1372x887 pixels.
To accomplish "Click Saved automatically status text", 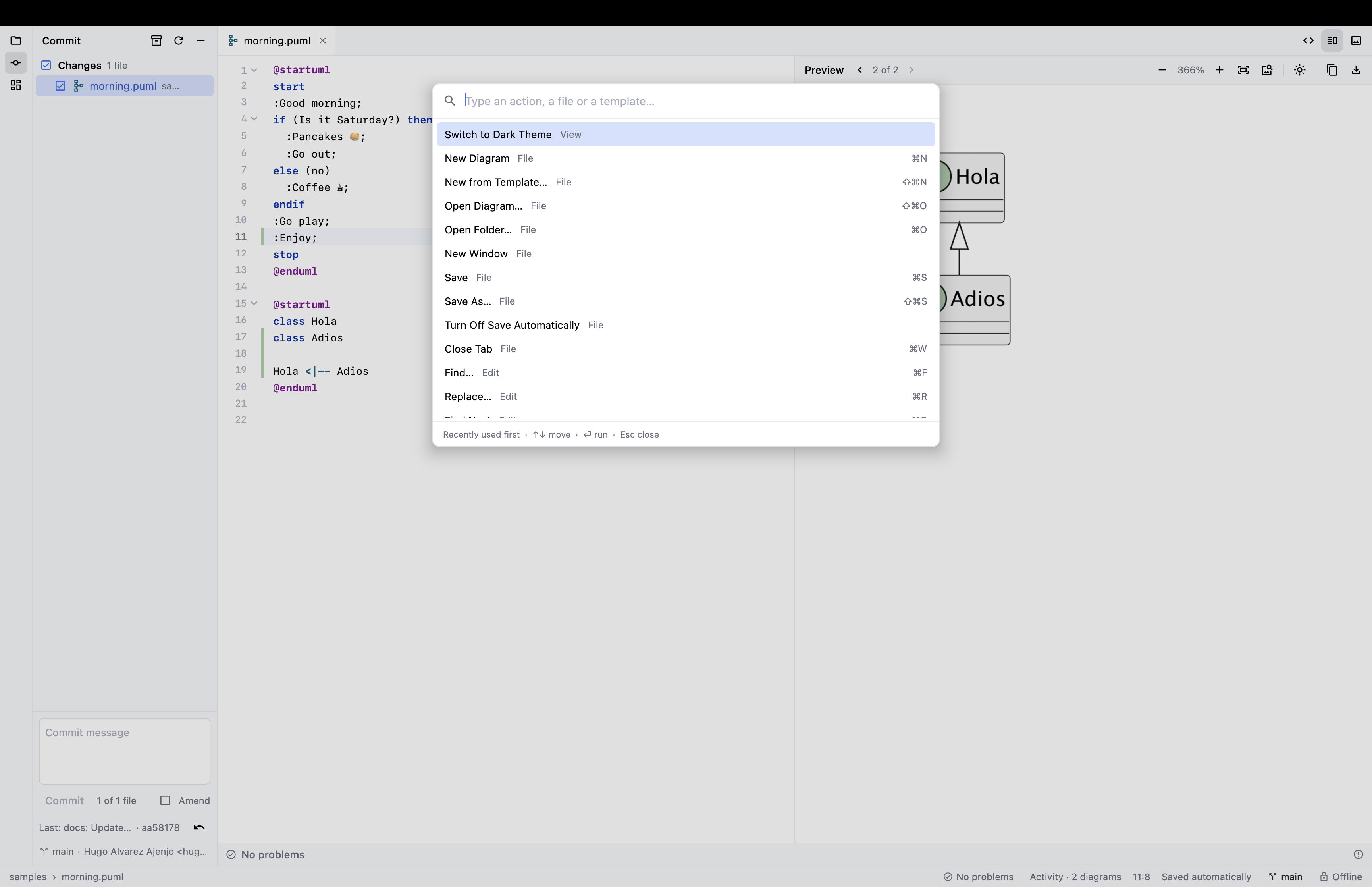I will (x=1206, y=877).
